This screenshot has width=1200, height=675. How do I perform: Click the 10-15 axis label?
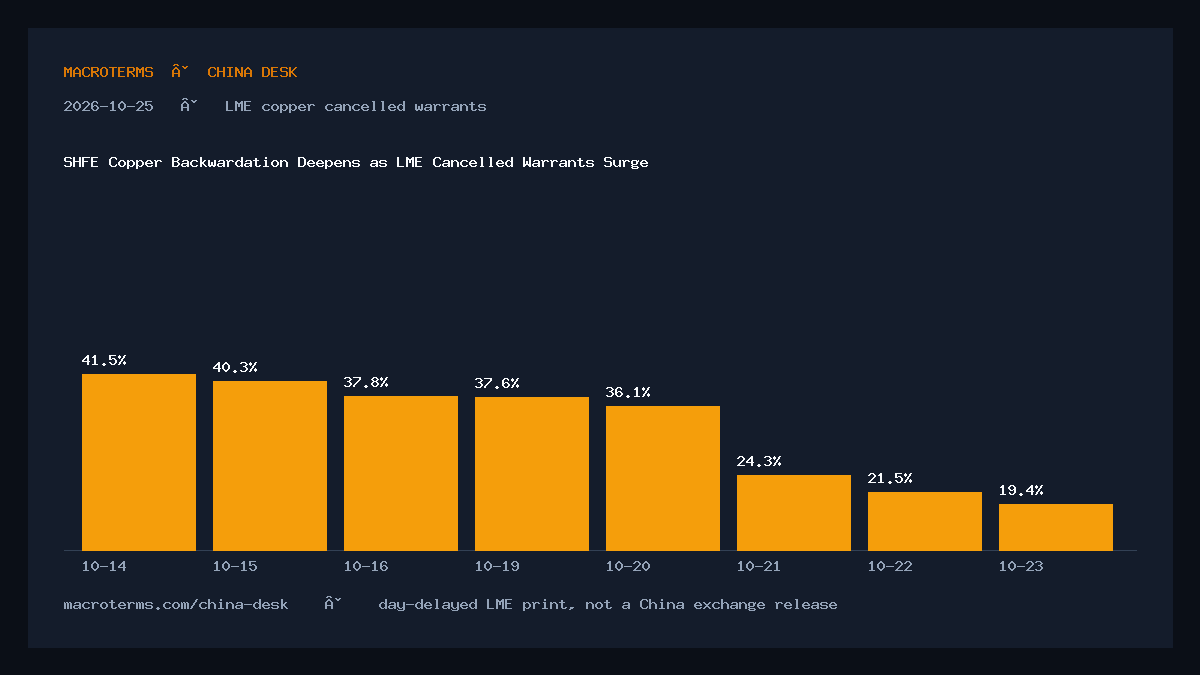[x=235, y=566]
